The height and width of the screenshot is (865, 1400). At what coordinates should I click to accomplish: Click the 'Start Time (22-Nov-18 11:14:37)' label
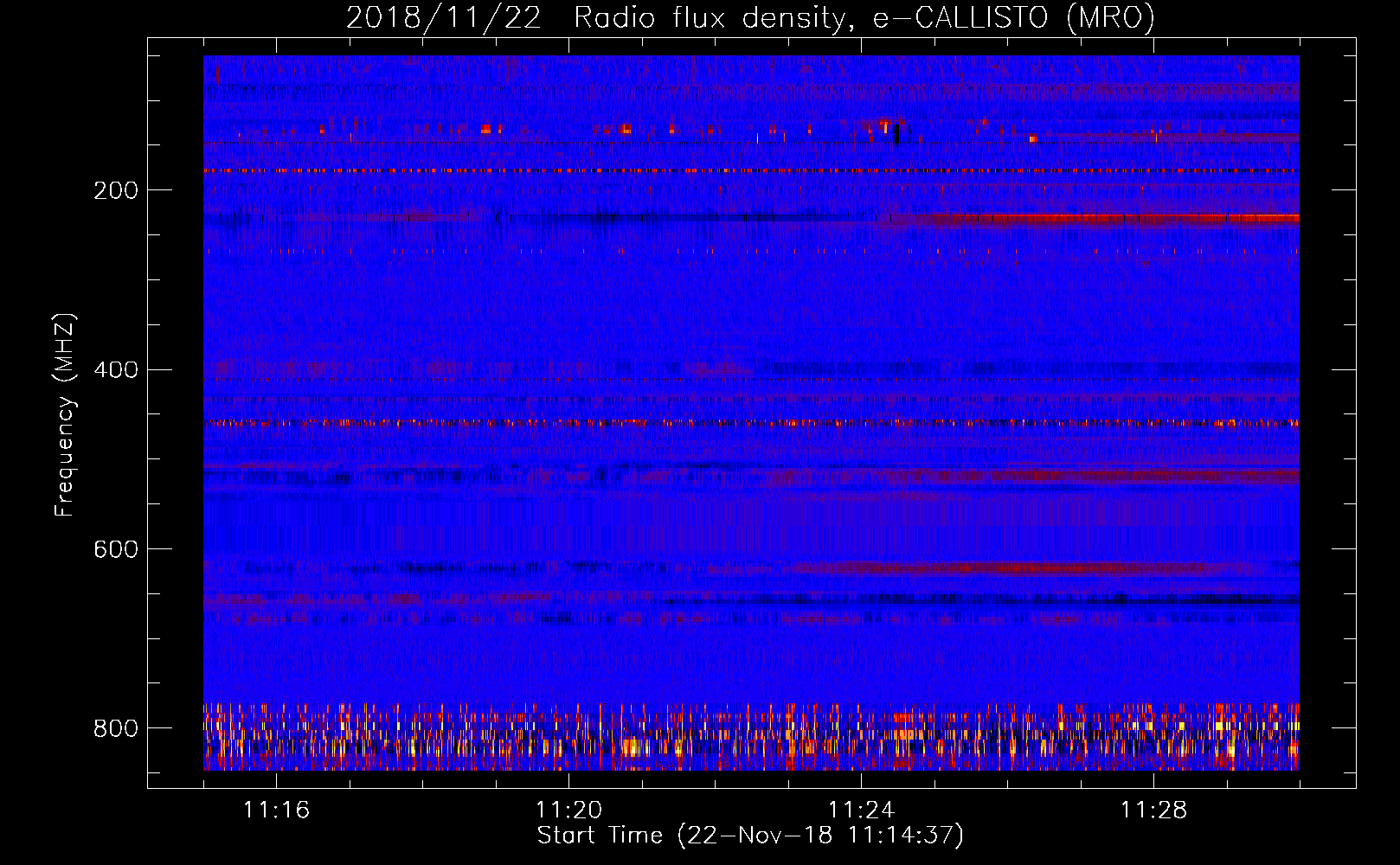click(x=750, y=836)
